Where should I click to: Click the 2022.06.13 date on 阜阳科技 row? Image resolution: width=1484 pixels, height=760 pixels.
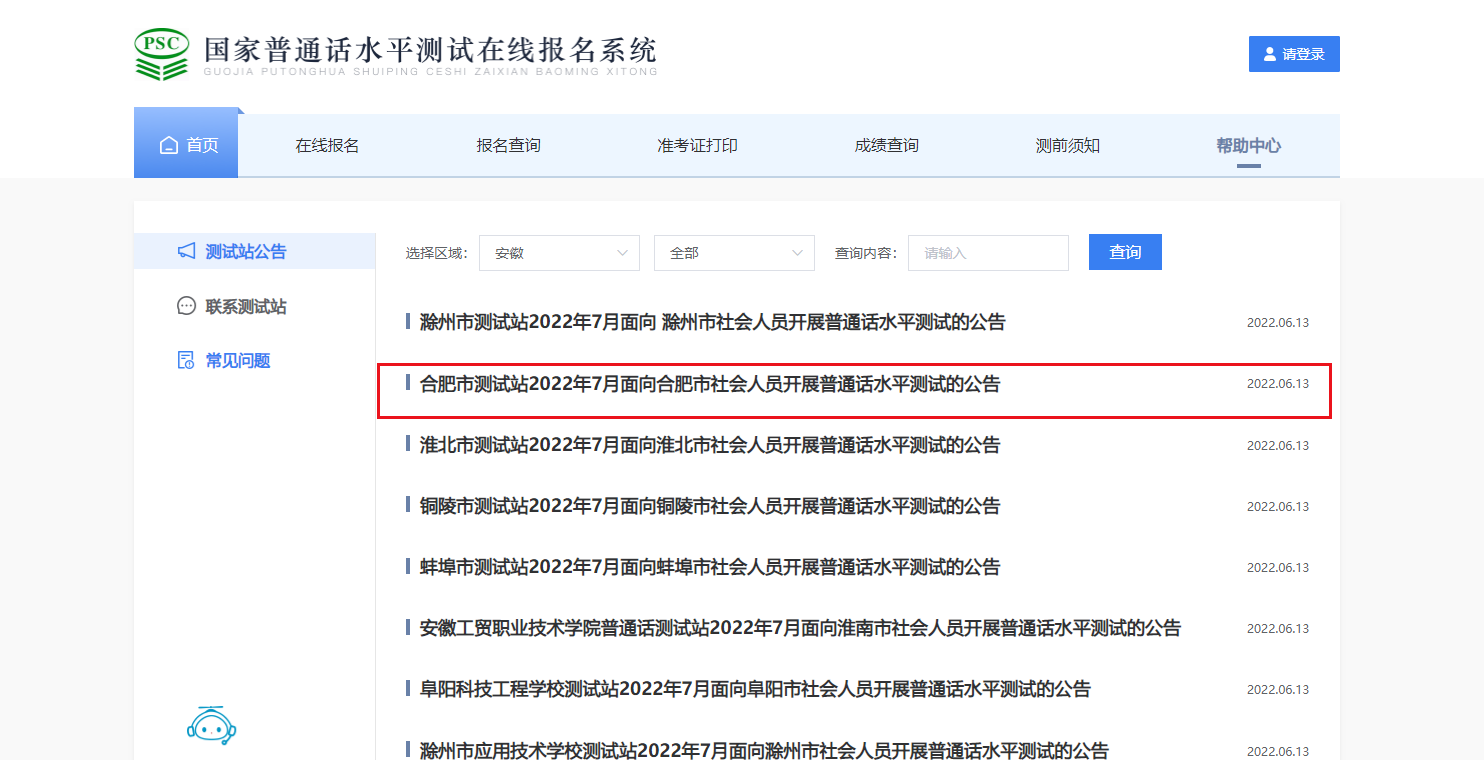(1278, 690)
